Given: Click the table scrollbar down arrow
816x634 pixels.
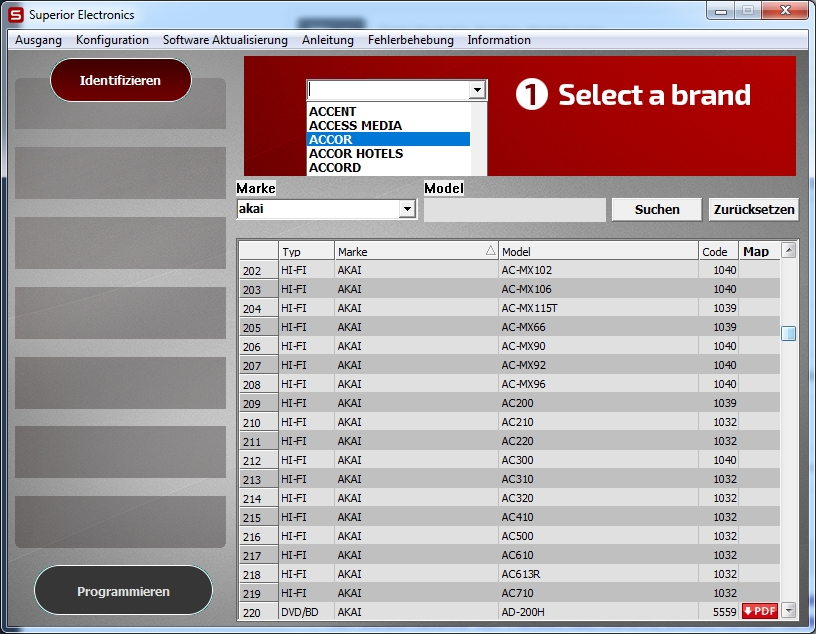Looking at the screenshot, I should [x=788, y=610].
